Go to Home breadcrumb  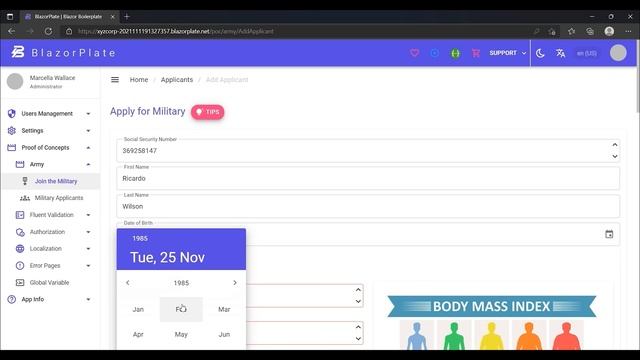tap(139, 80)
